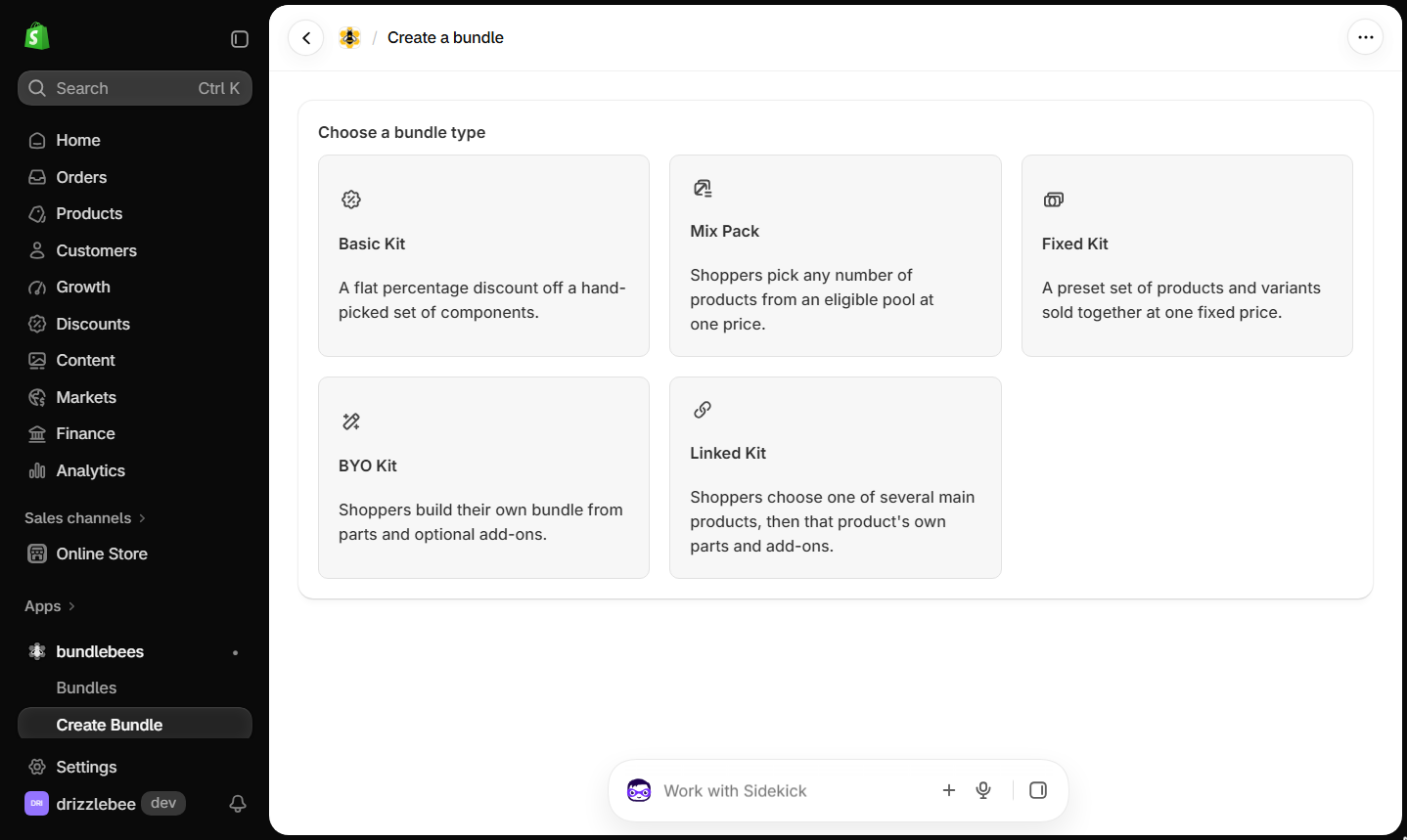This screenshot has width=1407, height=840.
Task: Choose the BYO Kit bundle type
Action: [x=484, y=478]
